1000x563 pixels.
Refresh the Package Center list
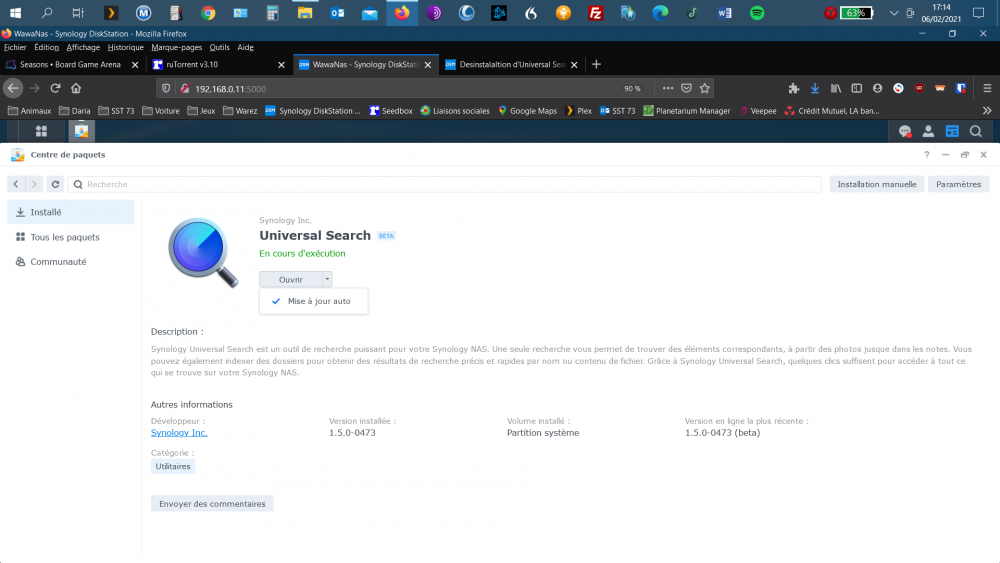(55, 184)
